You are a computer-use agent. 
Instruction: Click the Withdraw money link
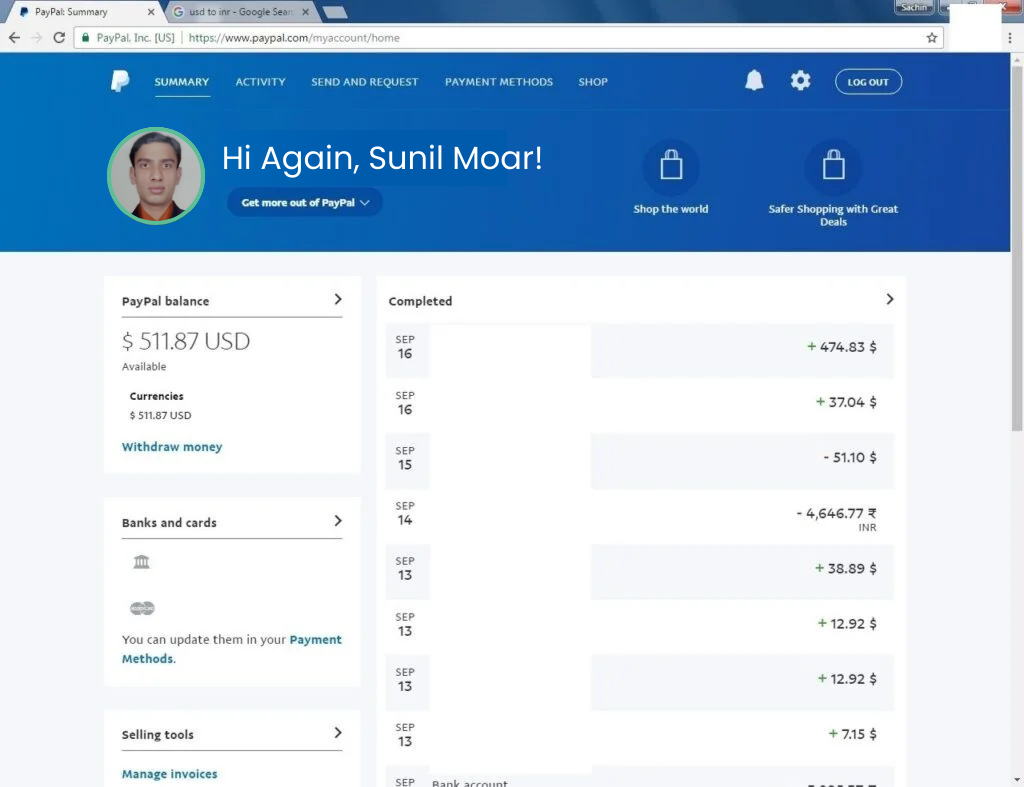172,447
